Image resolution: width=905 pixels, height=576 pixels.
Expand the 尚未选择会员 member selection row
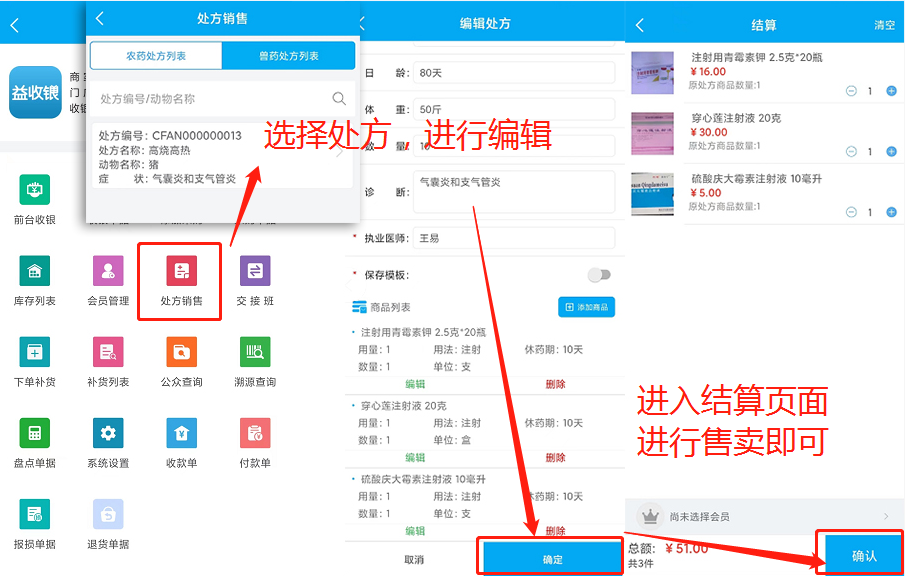[x=764, y=516]
